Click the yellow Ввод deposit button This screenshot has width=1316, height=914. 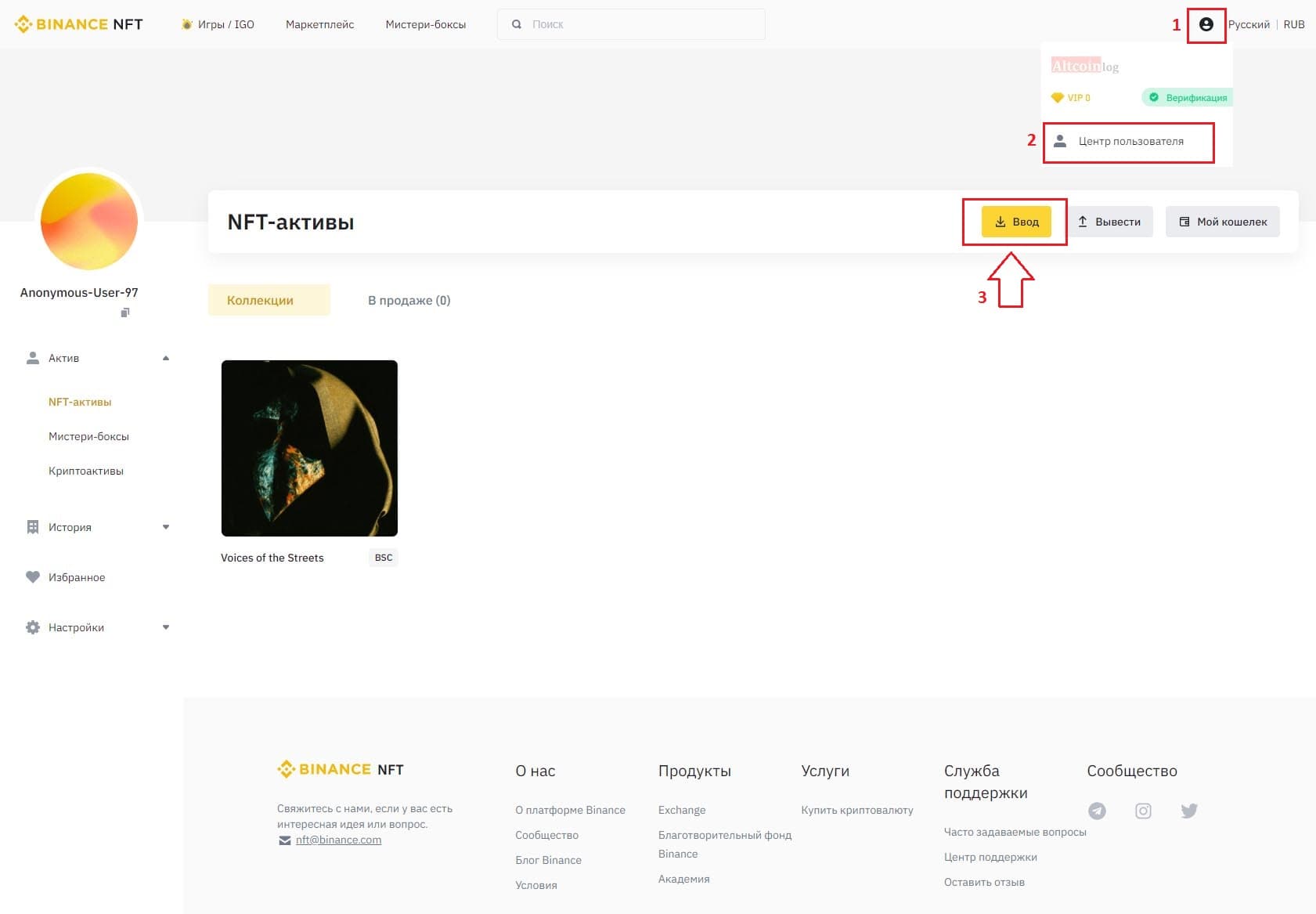1016,222
